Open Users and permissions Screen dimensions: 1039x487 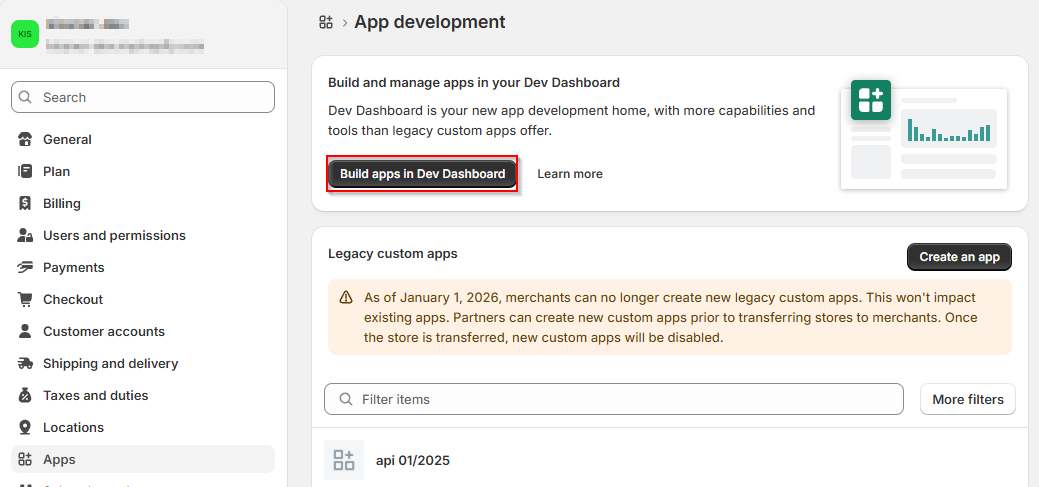(x=143, y=235)
